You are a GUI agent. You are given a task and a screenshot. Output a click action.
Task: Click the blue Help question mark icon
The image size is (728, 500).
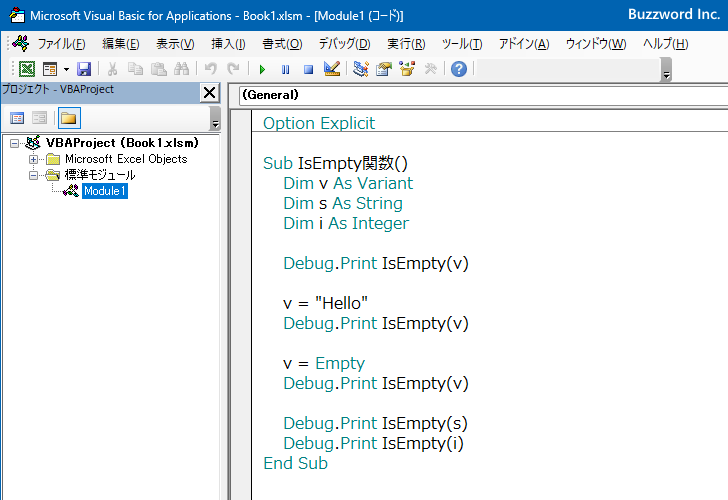[458, 69]
